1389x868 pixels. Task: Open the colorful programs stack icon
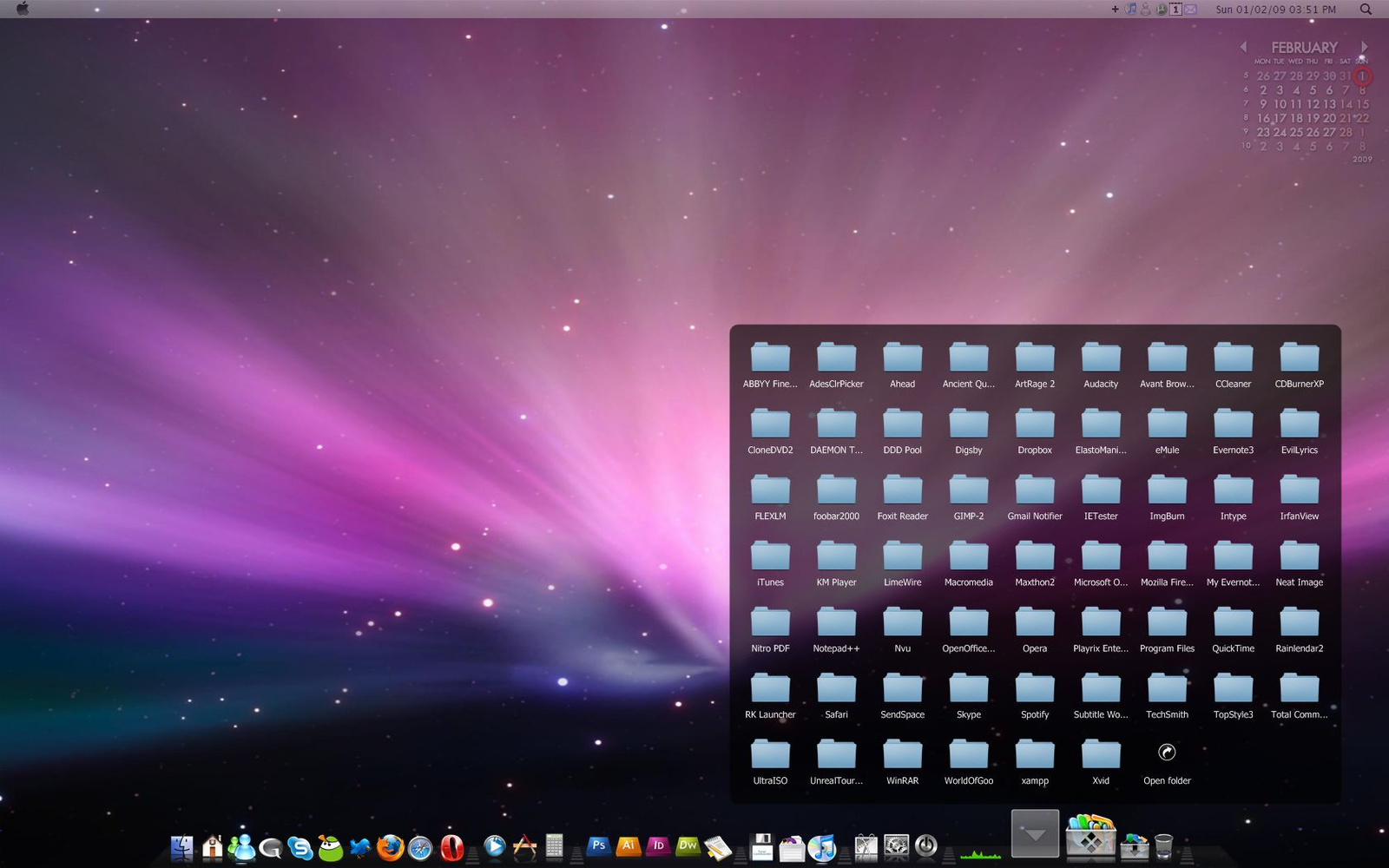pyautogui.click(x=1090, y=837)
